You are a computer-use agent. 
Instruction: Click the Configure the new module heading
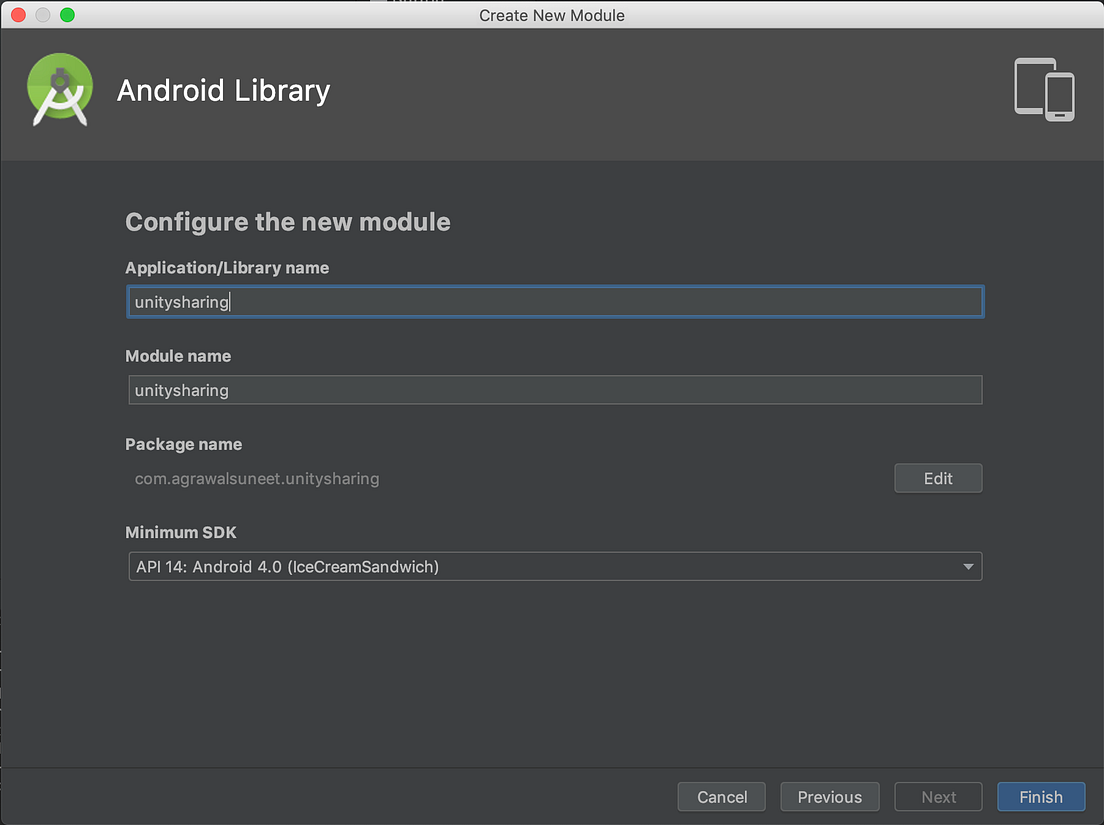pyautogui.click(x=288, y=222)
